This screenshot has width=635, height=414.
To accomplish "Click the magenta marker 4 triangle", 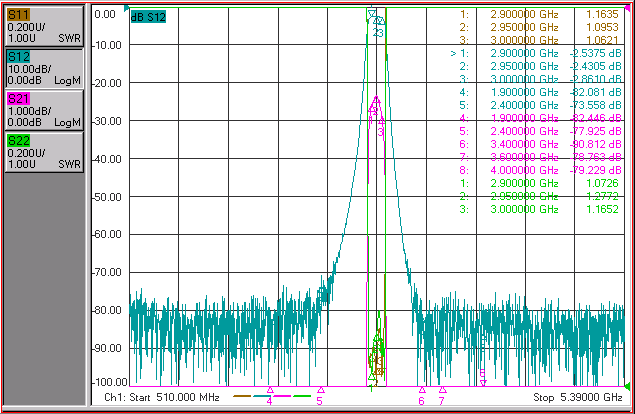I will tap(270, 390).
